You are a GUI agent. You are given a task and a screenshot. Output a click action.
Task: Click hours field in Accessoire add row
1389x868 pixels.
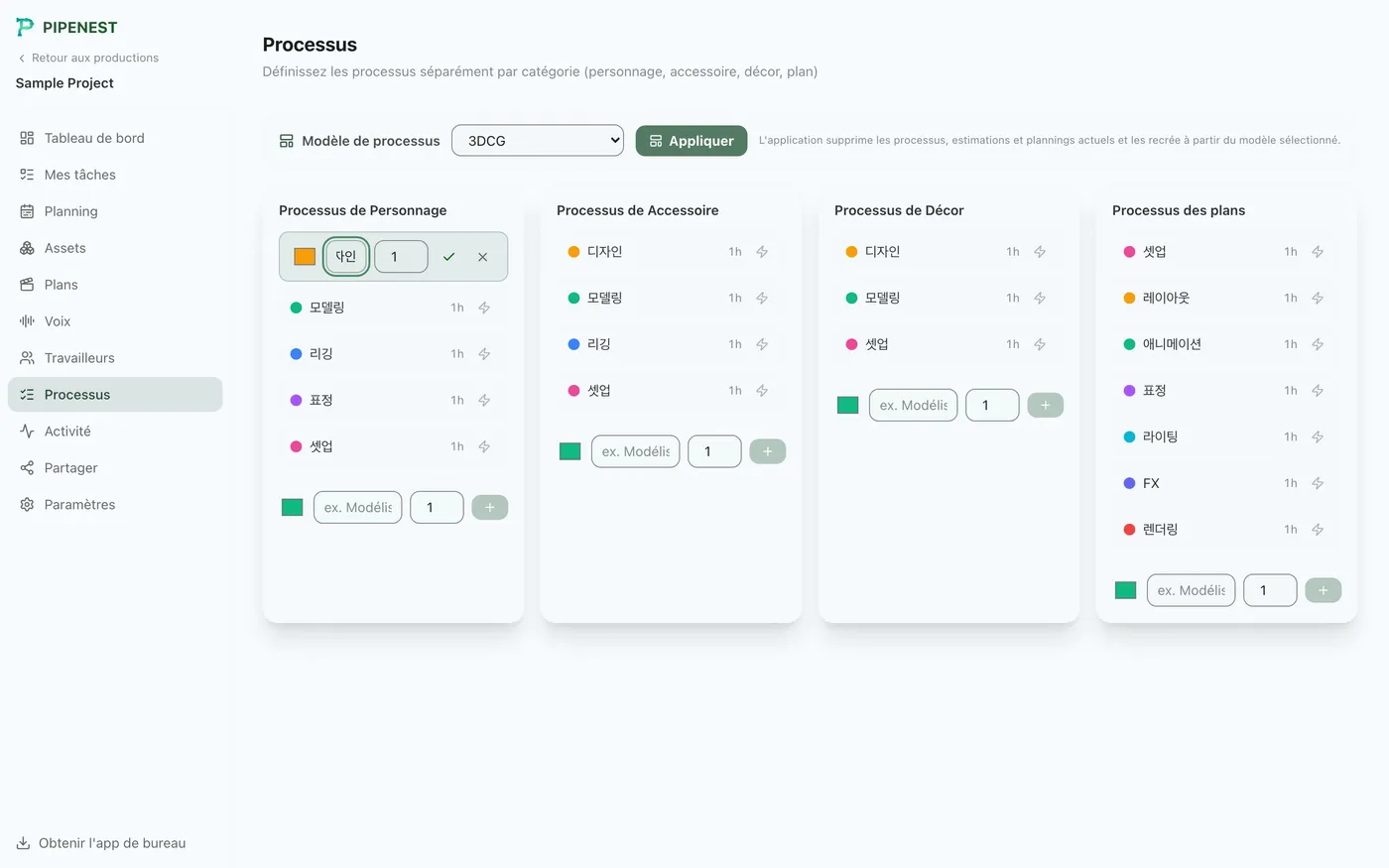(x=714, y=451)
